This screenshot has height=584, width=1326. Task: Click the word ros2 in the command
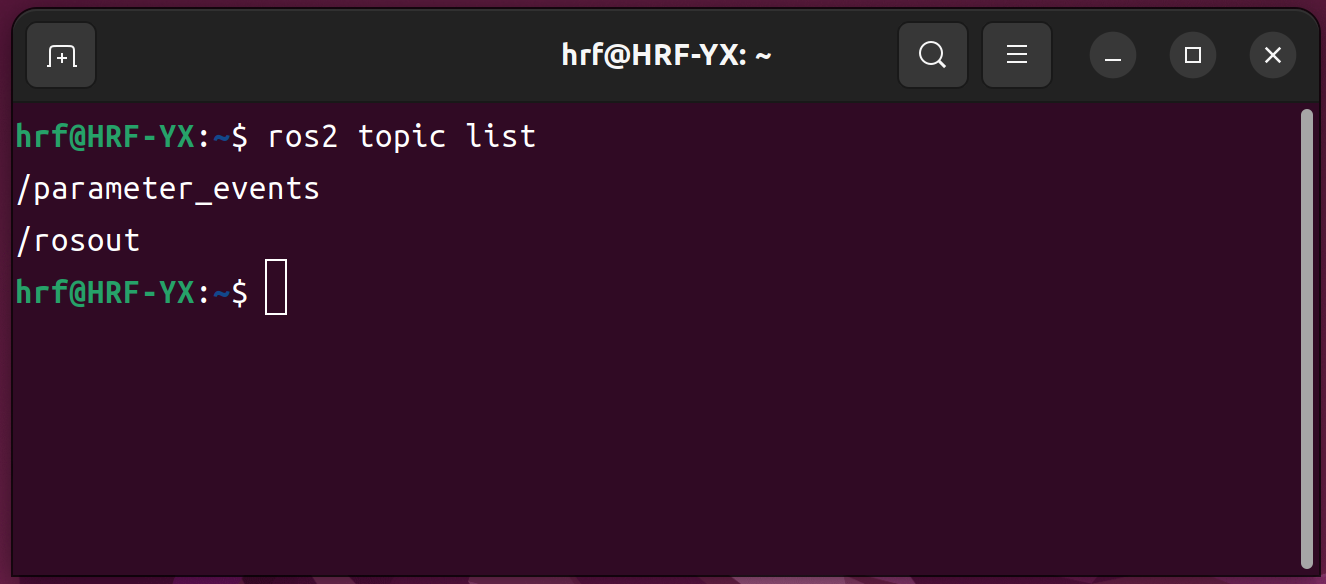point(303,137)
